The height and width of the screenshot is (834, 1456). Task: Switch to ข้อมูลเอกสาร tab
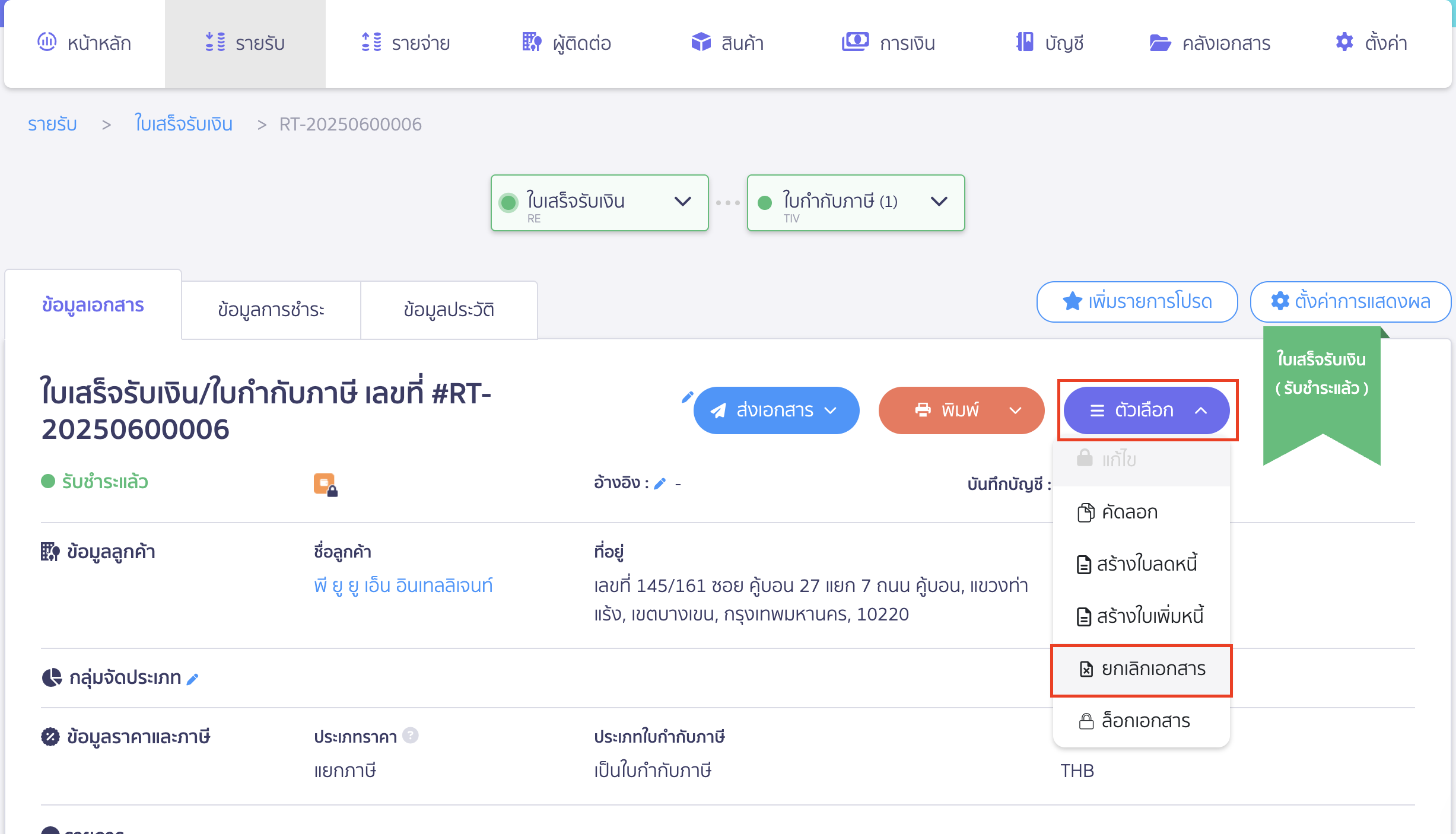pyautogui.click(x=93, y=305)
